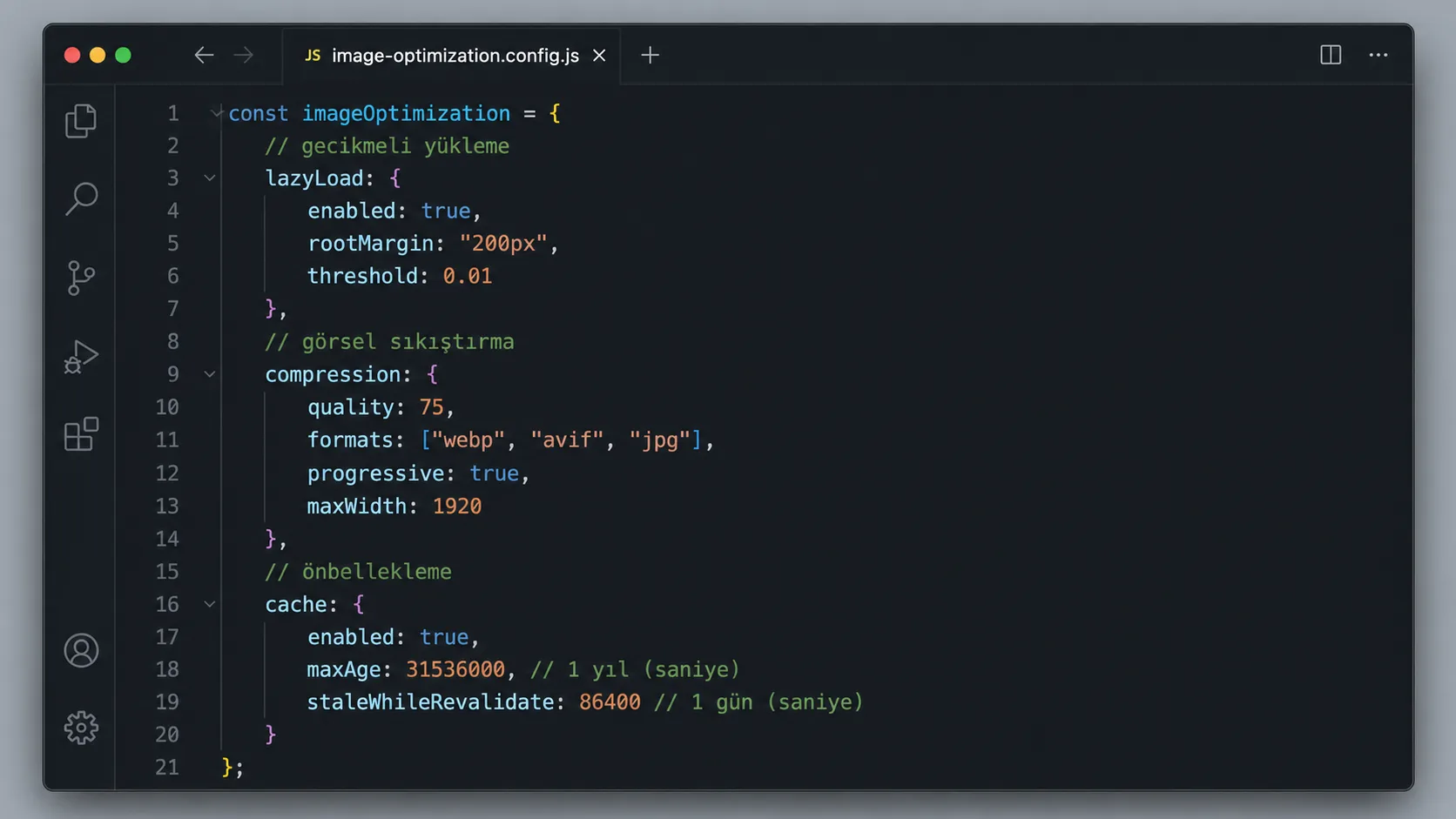Go back with left arrow

204,55
